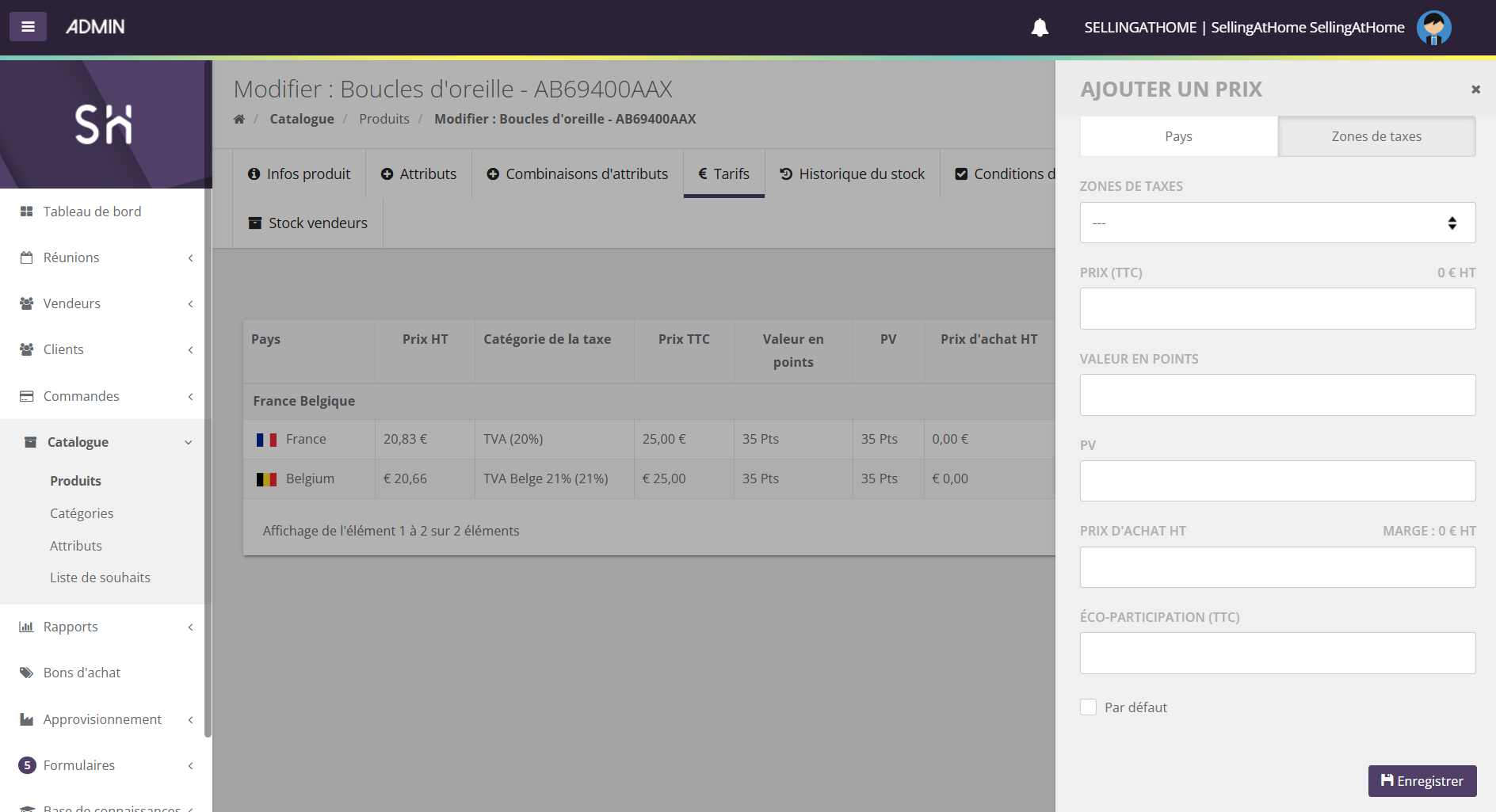Open Catégories submenu item
Screen dimensions: 1496x812
(82, 513)
